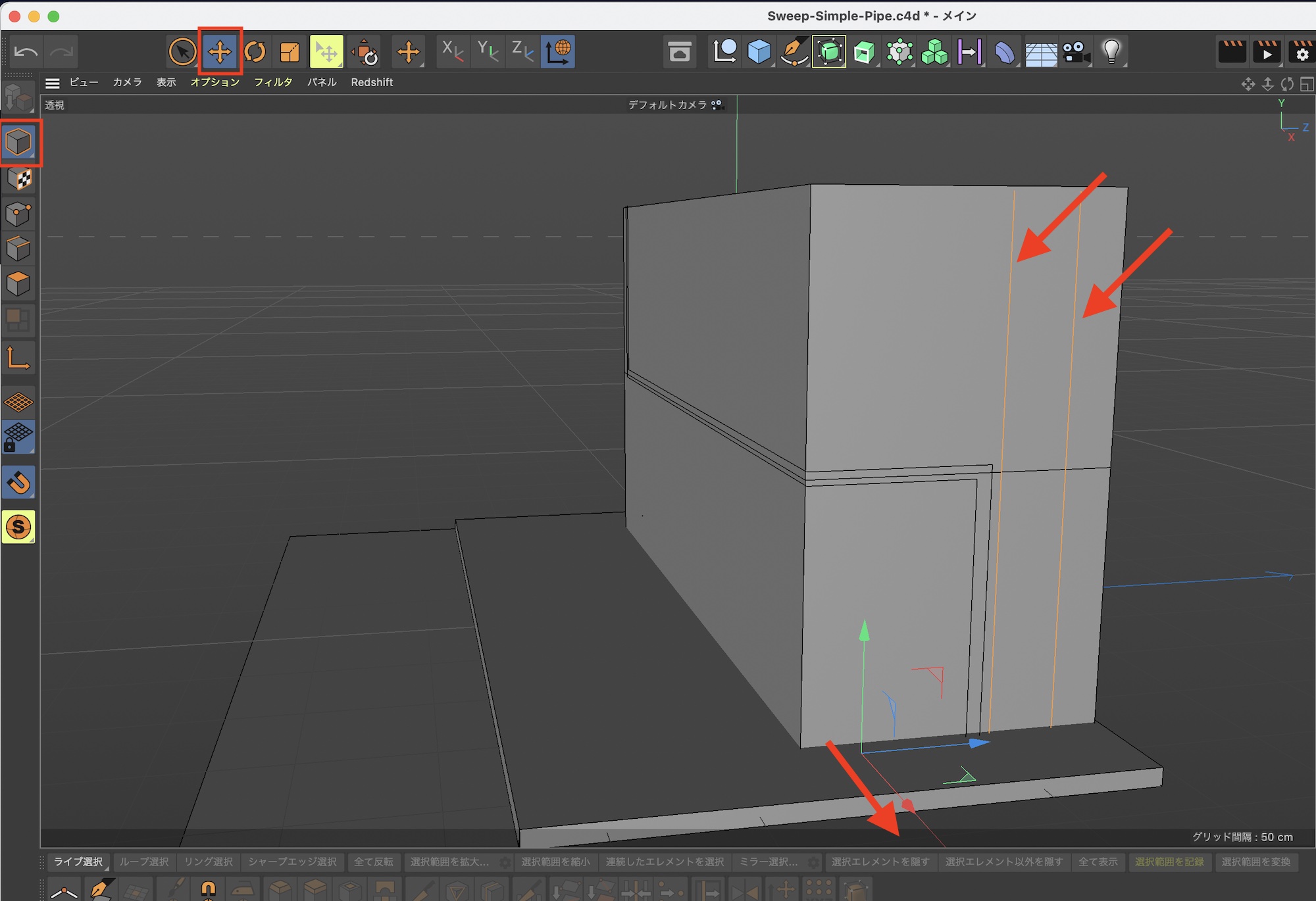Click the Undo arrow button
Image resolution: width=1316 pixels, height=901 pixels.
point(26,51)
